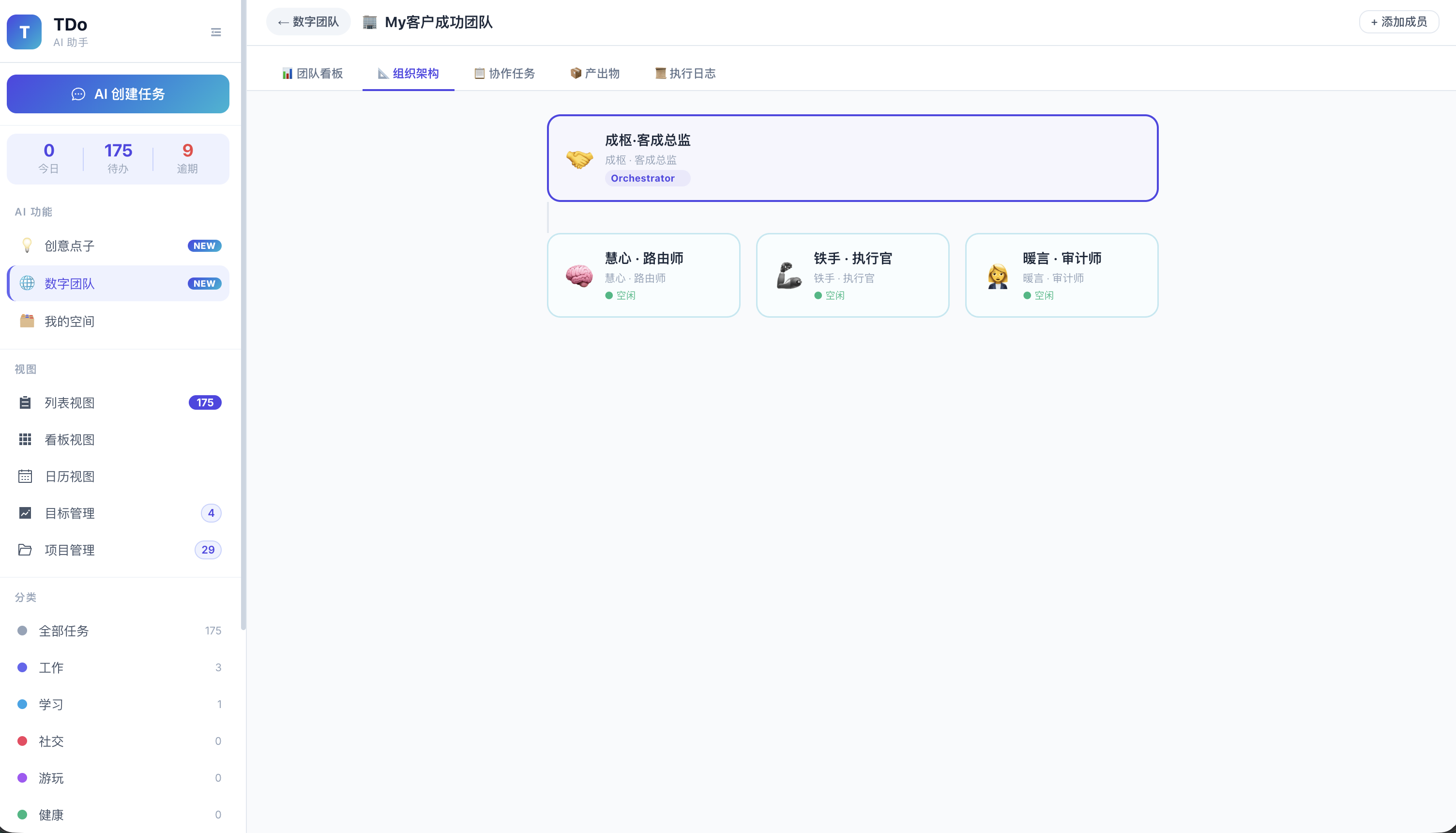
Task: Click the clipboard icon beside 列表视图
Action: click(25, 403)
